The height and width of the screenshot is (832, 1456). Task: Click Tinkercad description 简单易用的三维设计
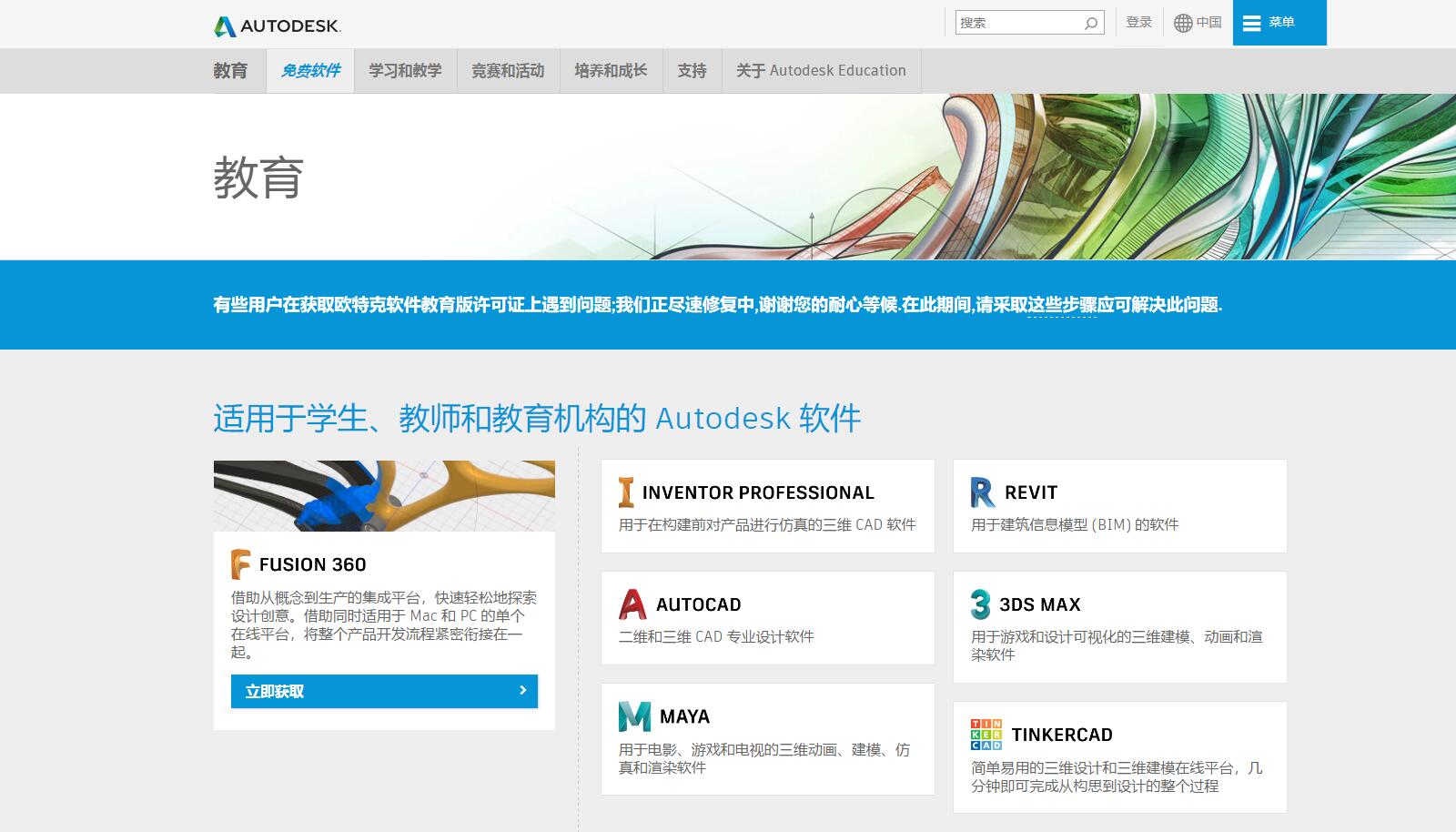click(1117, 776)
